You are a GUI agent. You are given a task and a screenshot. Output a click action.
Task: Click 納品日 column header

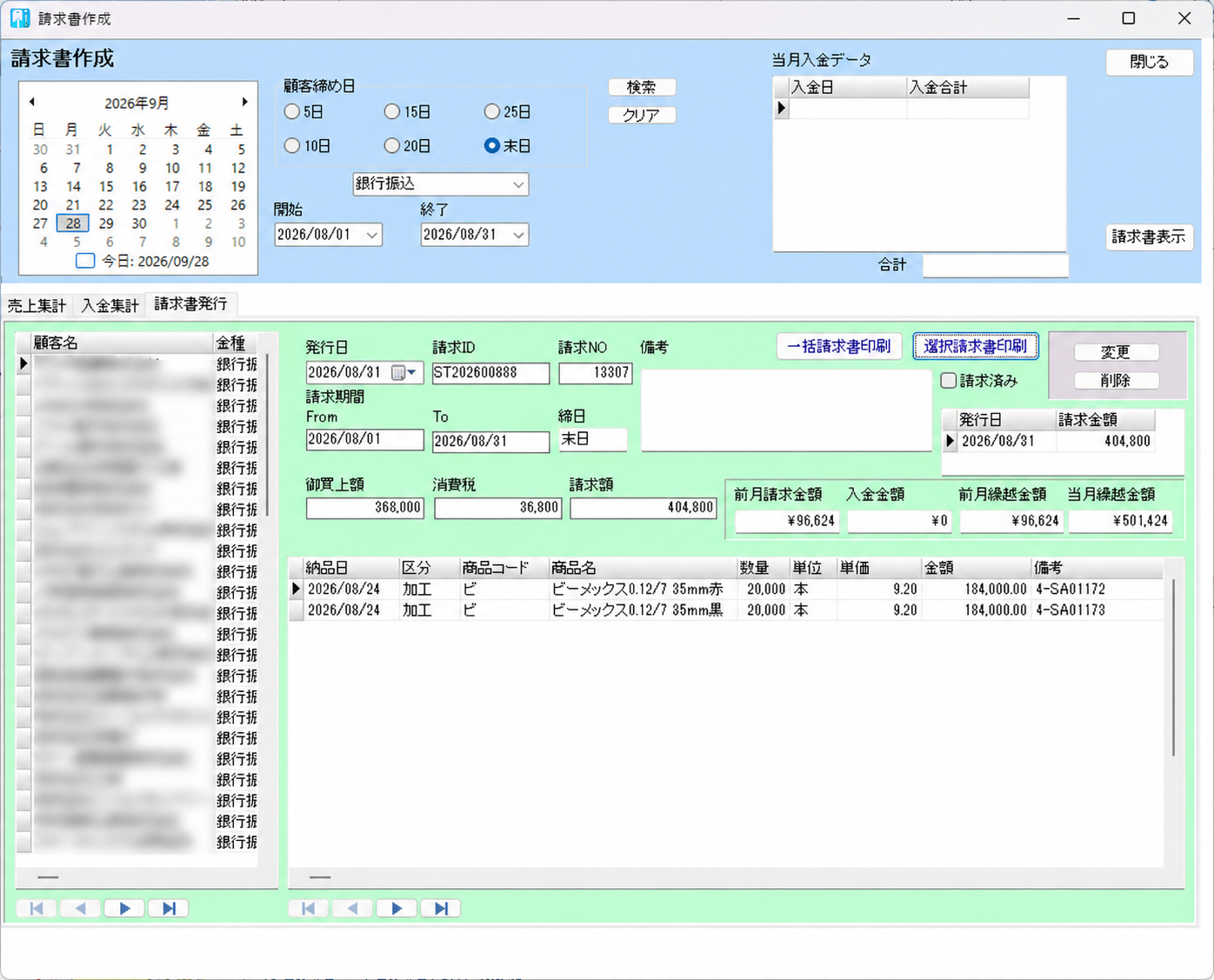click(x=351, y=568)
